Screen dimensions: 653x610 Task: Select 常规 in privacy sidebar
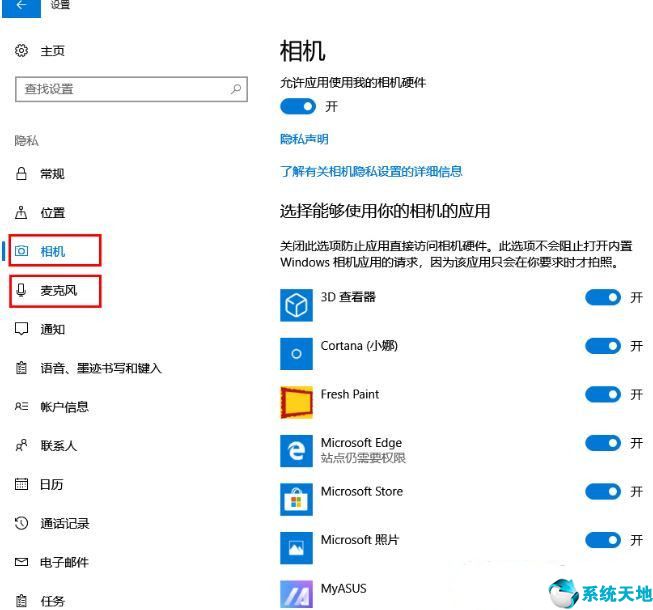tap(52, 174)
